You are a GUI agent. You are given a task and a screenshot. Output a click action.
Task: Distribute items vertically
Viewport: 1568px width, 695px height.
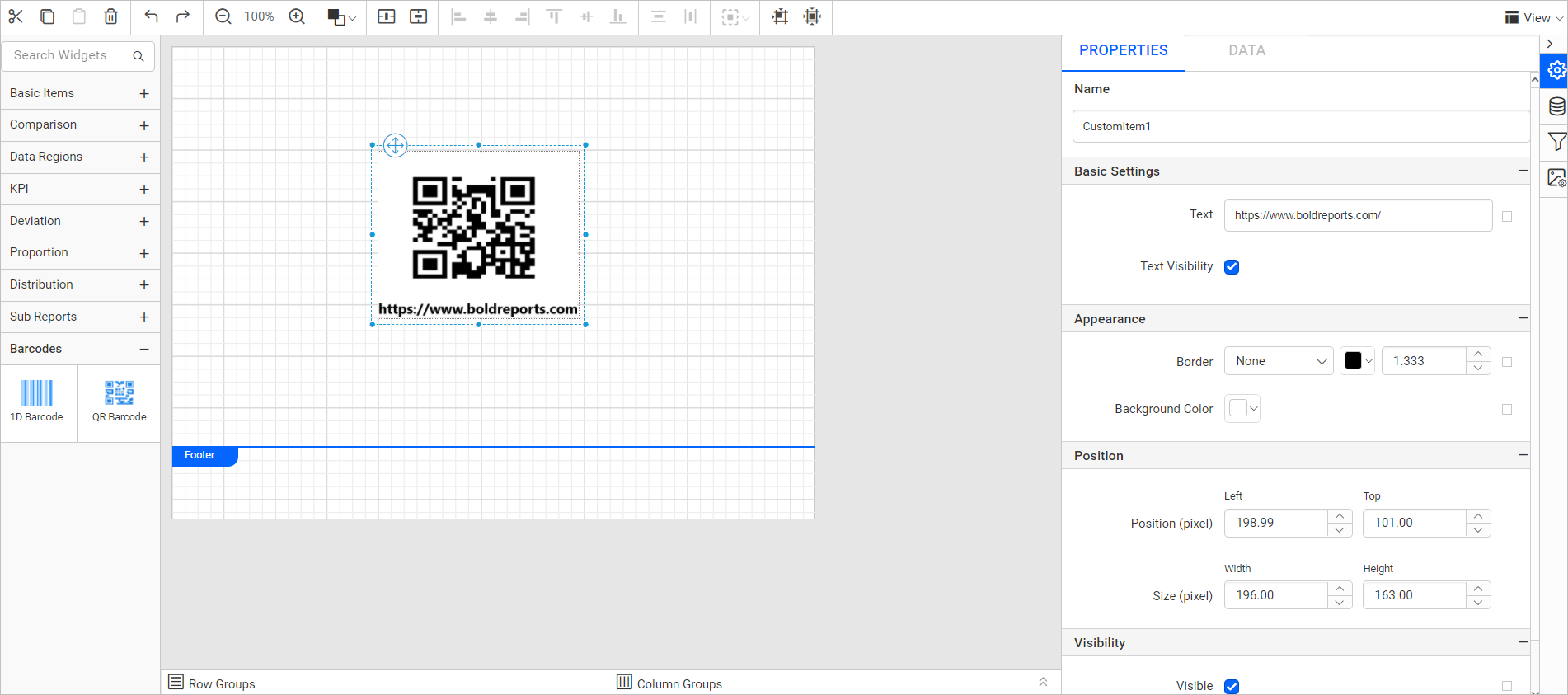coord(659,16)
